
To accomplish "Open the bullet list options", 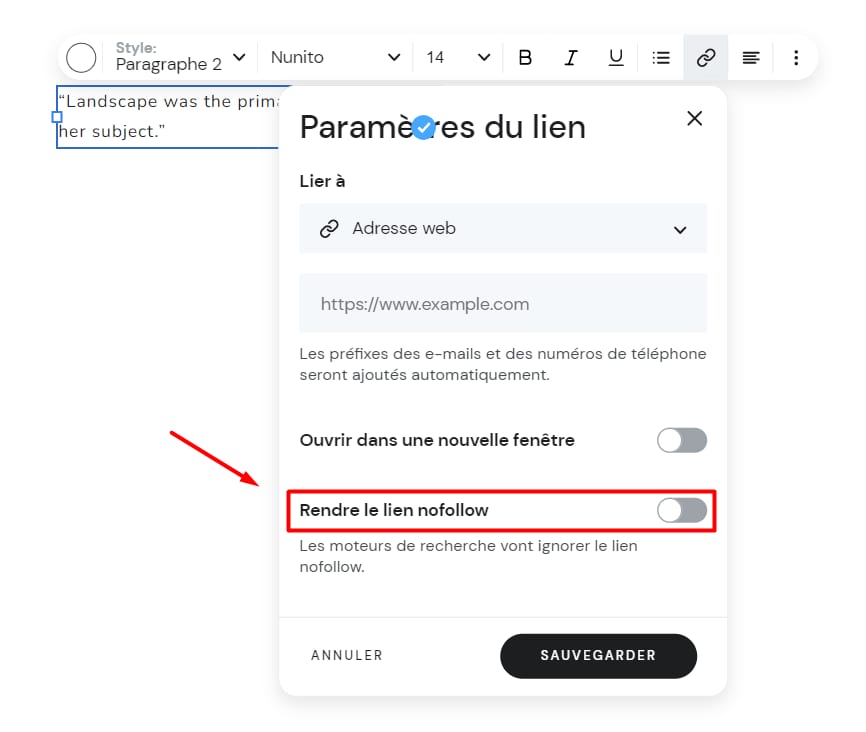I will pyautogui.click(x=661, y=58).
